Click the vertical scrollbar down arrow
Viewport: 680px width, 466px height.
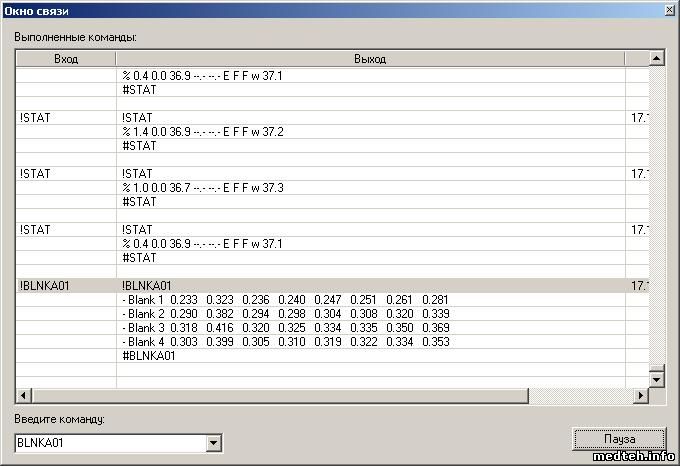[657, 379]
